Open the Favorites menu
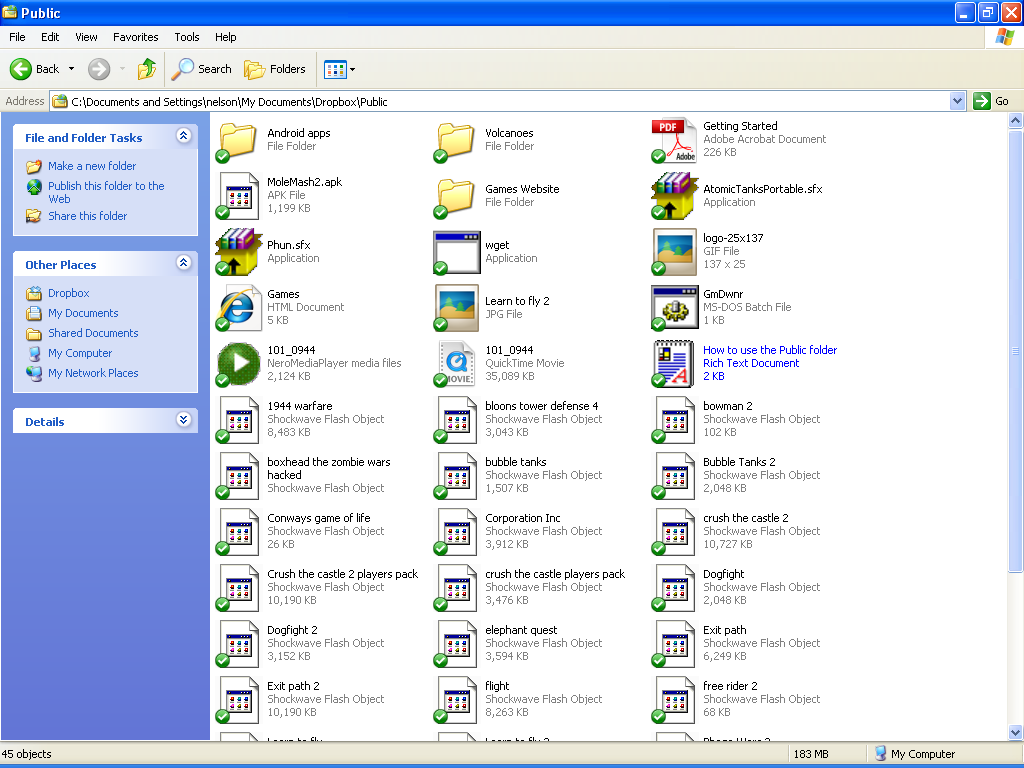Viewport: 1024px width, 768px height. pos(135,37)
